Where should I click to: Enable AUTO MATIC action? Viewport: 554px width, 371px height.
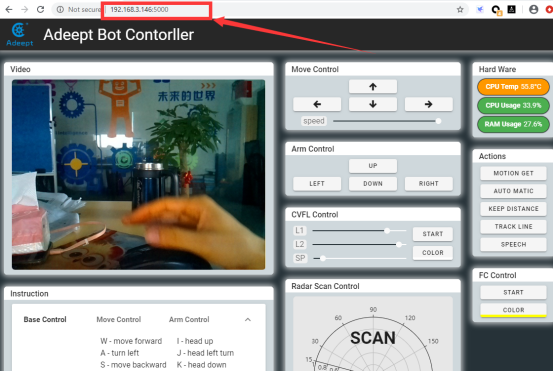[x=513, y=191]
